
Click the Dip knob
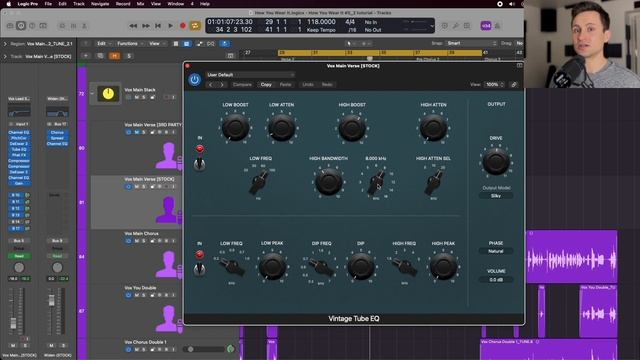pyautogui.click(x=361, y=266)
